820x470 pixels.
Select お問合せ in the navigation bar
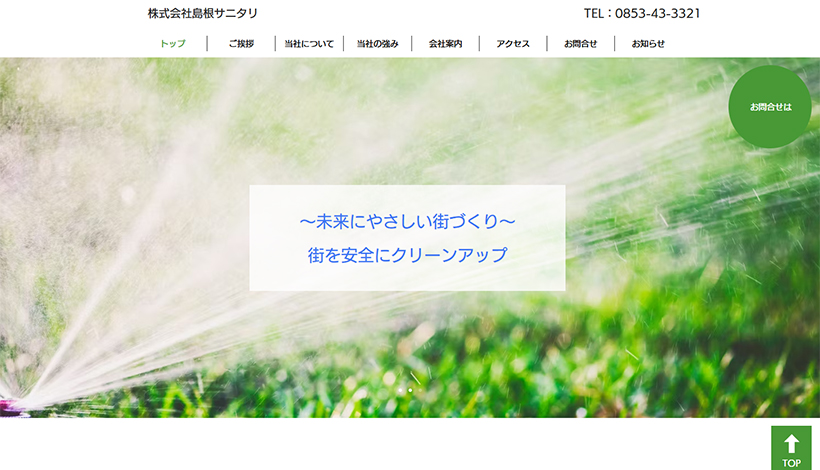coord(581,44)
